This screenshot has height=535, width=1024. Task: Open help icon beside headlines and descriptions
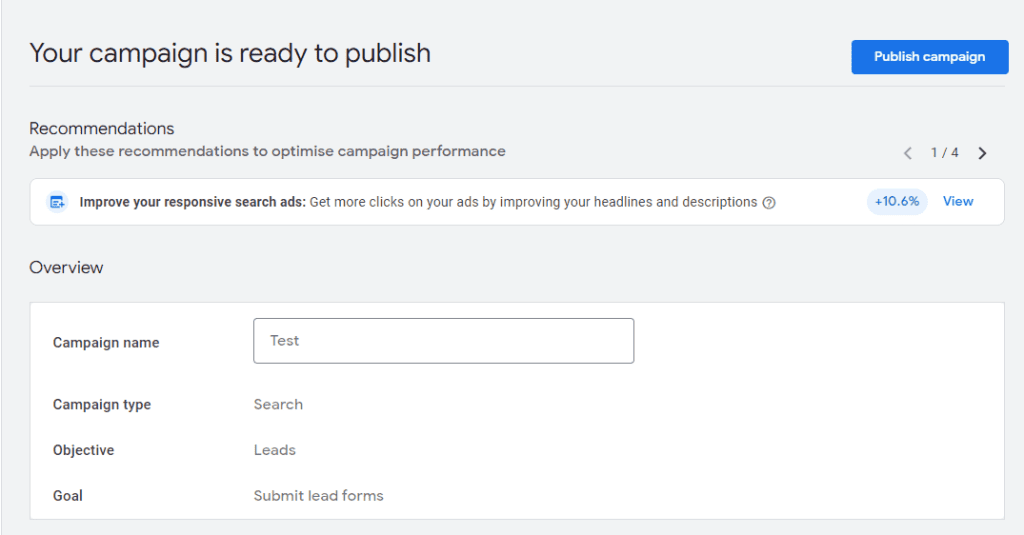point(769,203)
